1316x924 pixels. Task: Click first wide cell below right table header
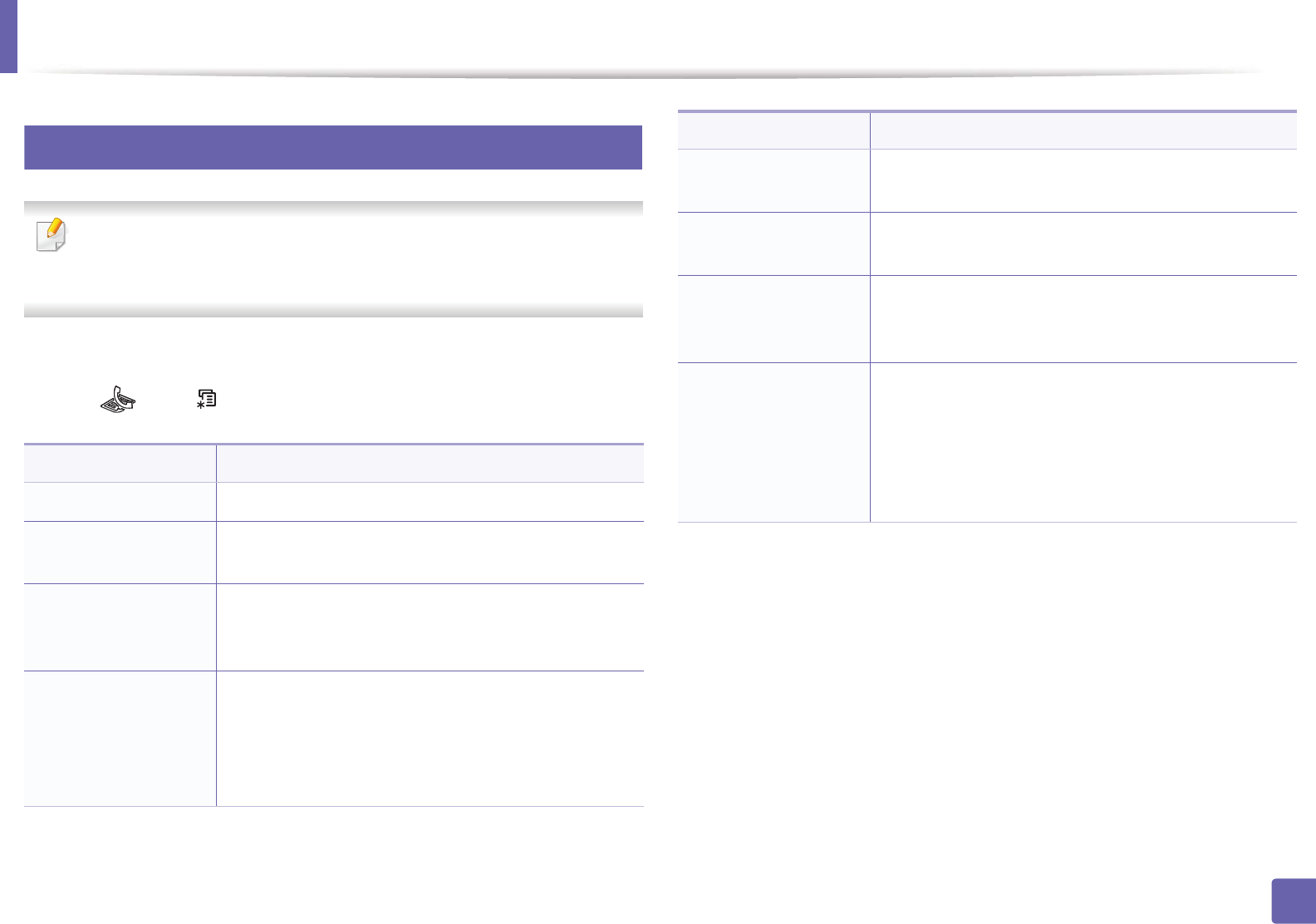coord(1083,180)
